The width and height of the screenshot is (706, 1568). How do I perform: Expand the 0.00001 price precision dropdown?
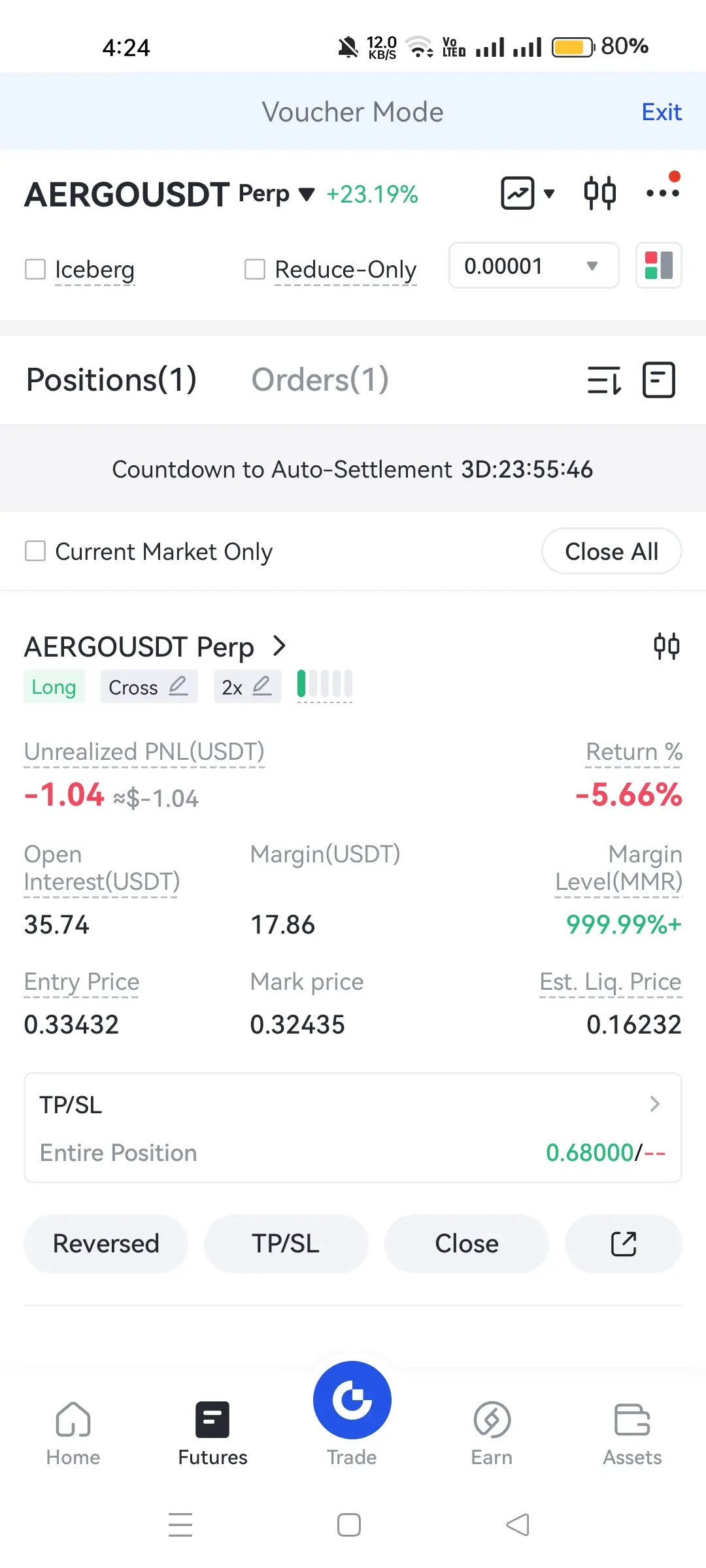click(533, 266)
